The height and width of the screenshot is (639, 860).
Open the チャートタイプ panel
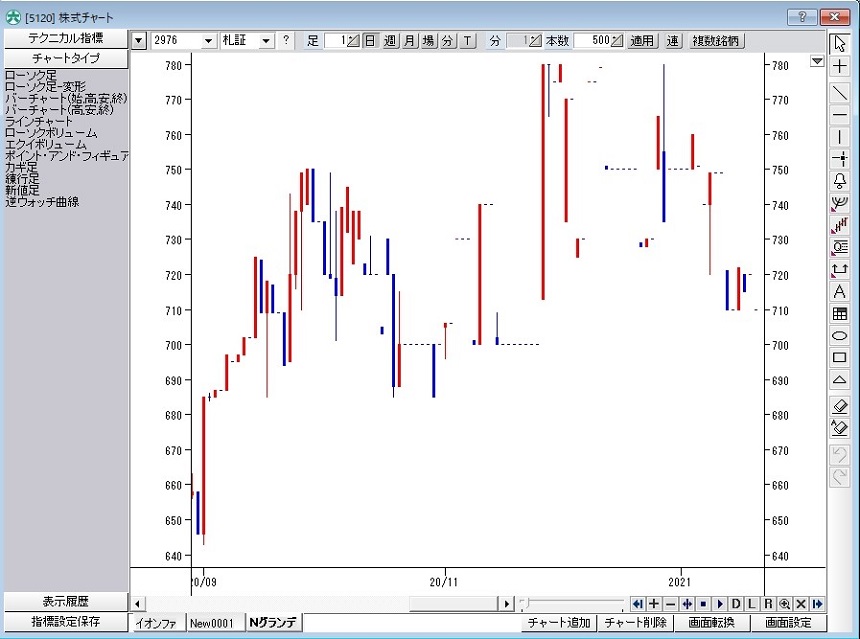pyautogui.click(x=66, y=58)
